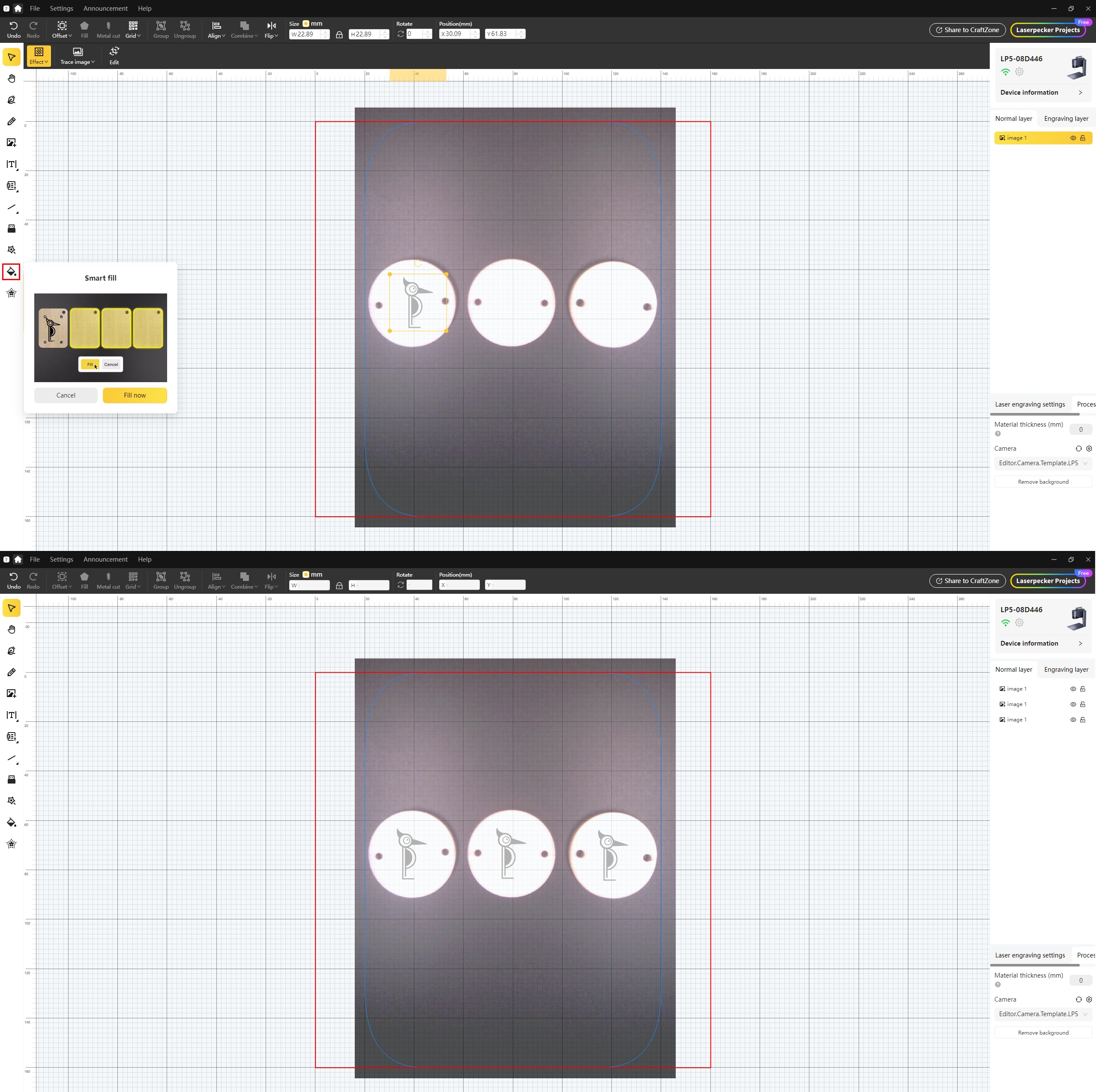Expand the Trace image dropdown
Screen dimensions: 1096x1092
pyautogui.click(x=78, y=56)
